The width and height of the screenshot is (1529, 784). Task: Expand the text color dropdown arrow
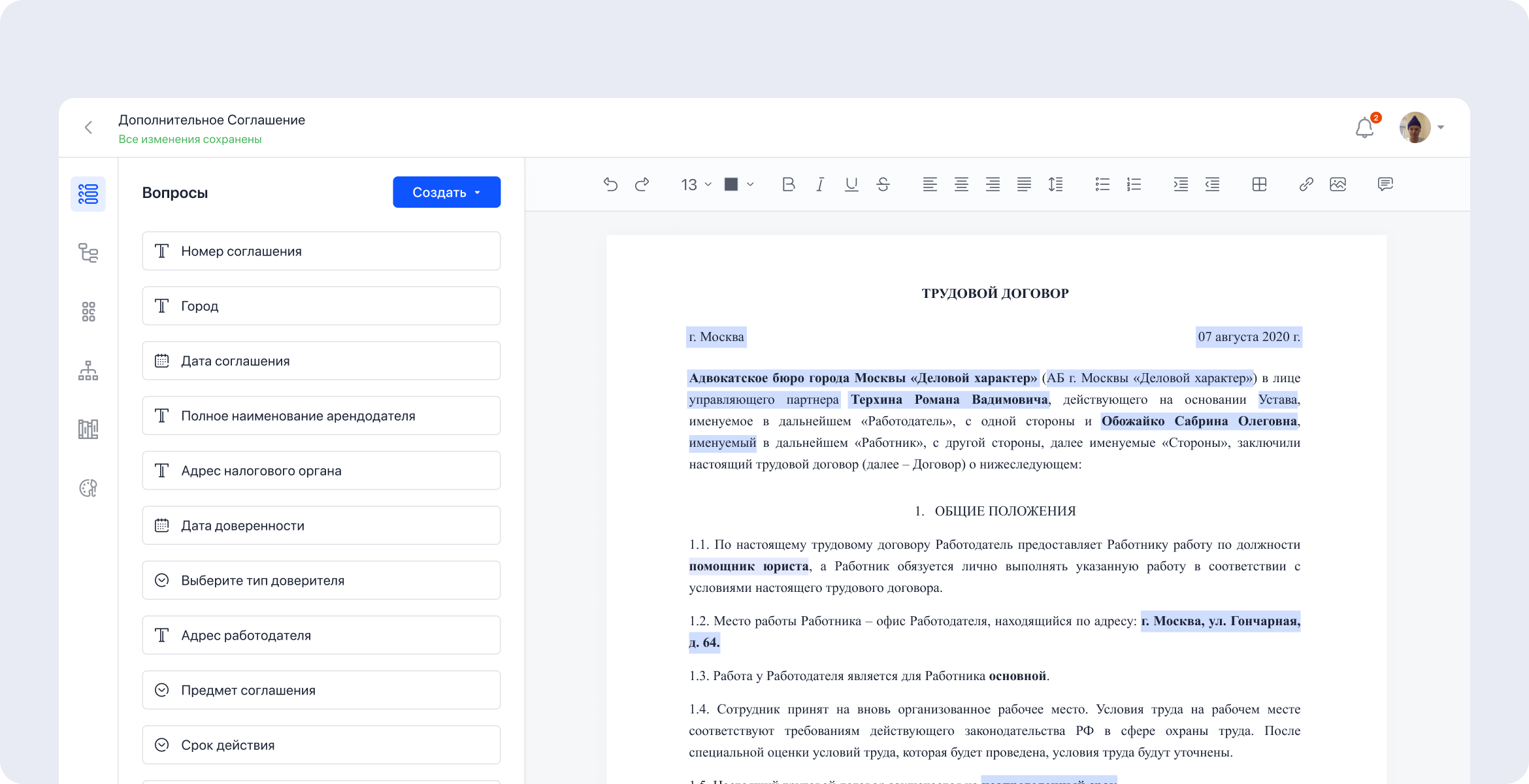pyautogui.click(x=750, y=184)
